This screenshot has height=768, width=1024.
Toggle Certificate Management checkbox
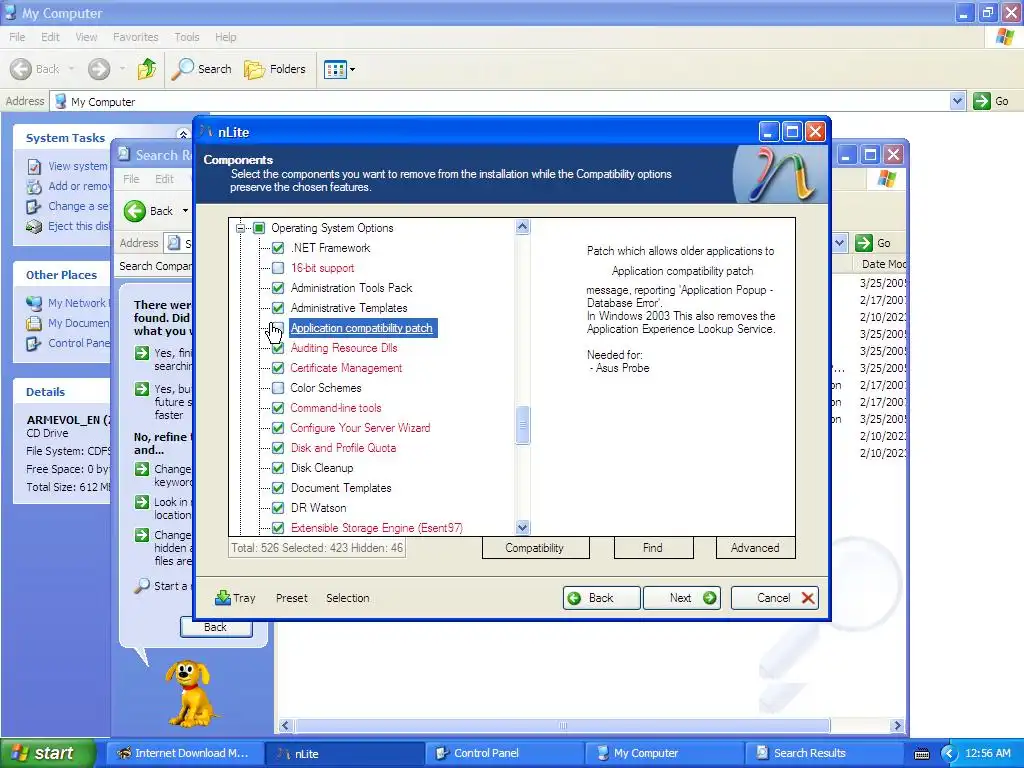pos(278,368)
